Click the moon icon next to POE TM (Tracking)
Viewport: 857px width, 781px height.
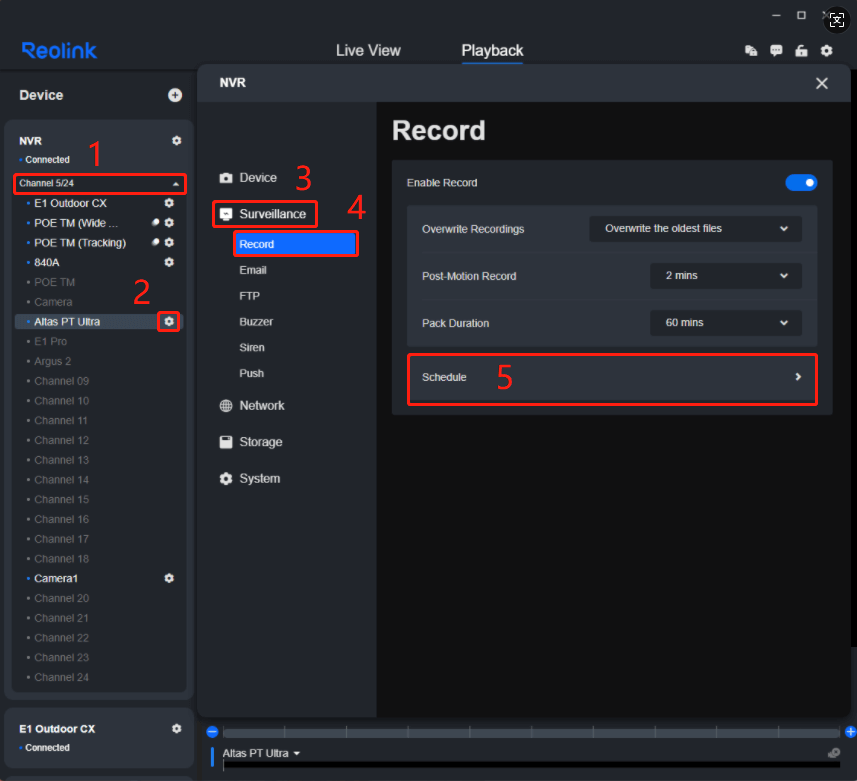click(155, 242)
